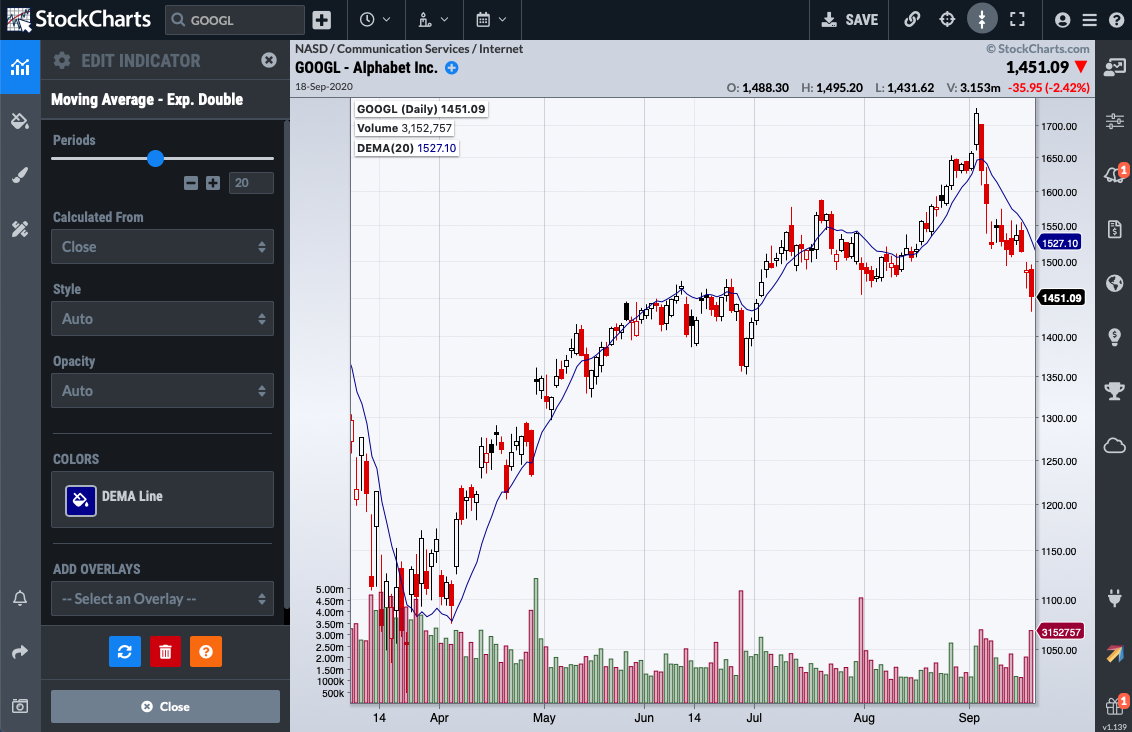1132x732 pixels.
Task: Click the Periods value field showing 20
Action: point(251,183)
